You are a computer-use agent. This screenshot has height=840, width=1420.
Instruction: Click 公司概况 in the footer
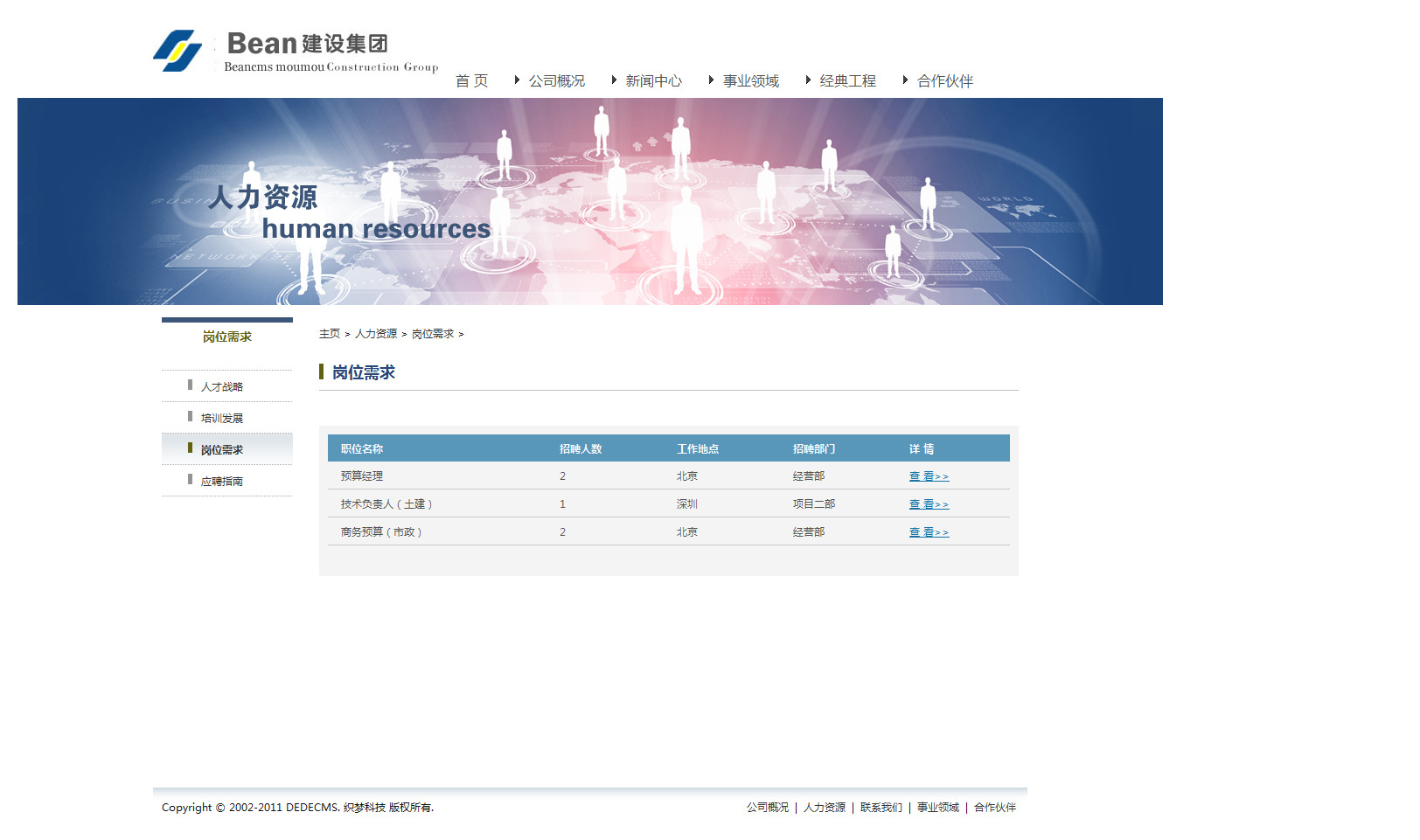767,808
